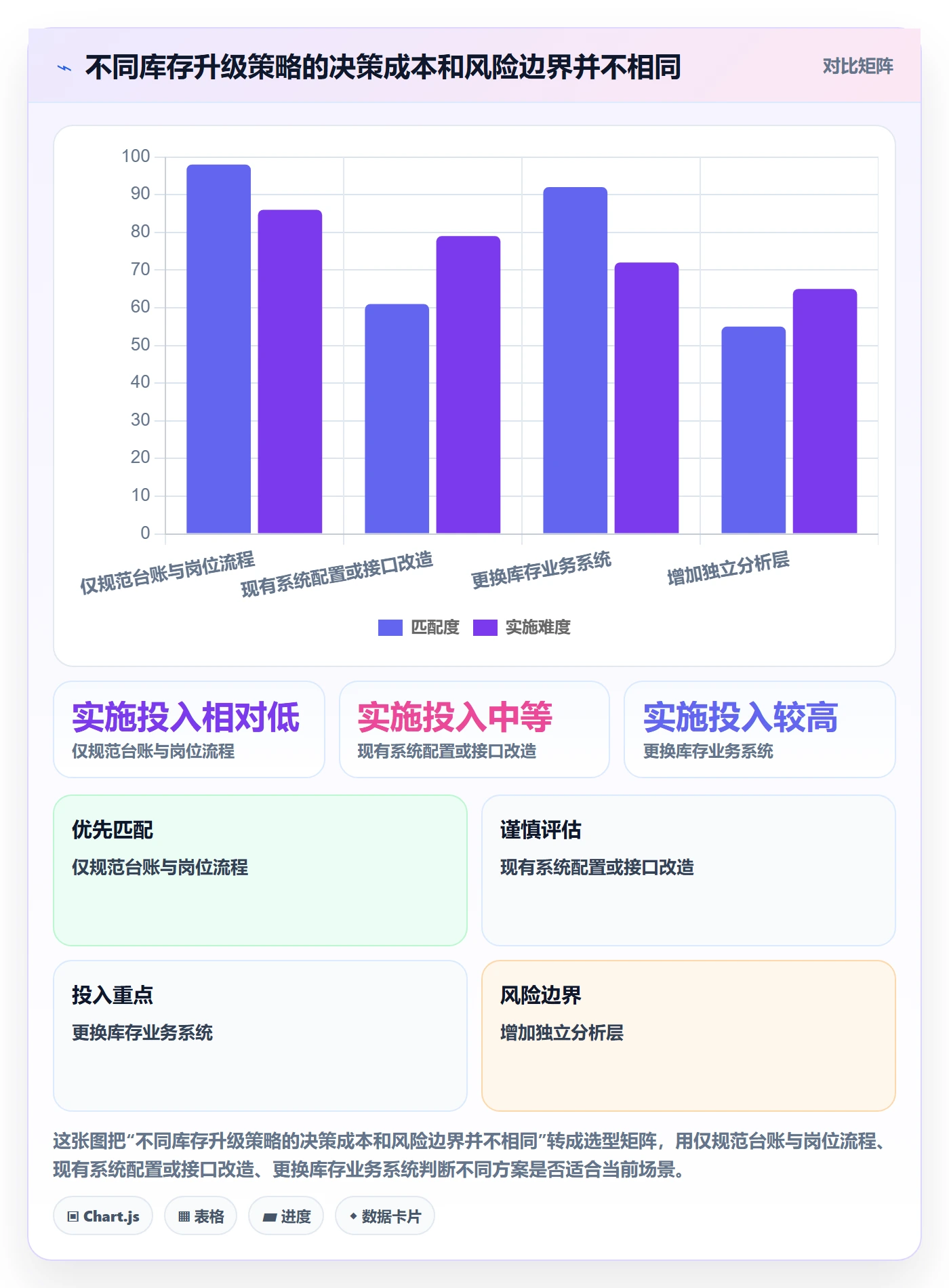This screenshot has width=949, height=1288.
Task: Click 匹配度 bar for 现有系统配置或接口改造
Action: (397, 418)
